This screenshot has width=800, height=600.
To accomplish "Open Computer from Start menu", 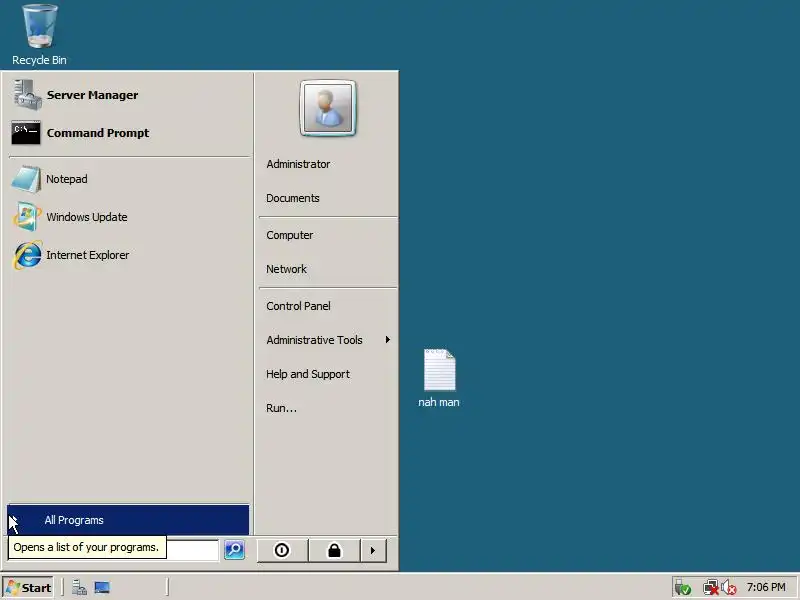I will coord(290,235).
